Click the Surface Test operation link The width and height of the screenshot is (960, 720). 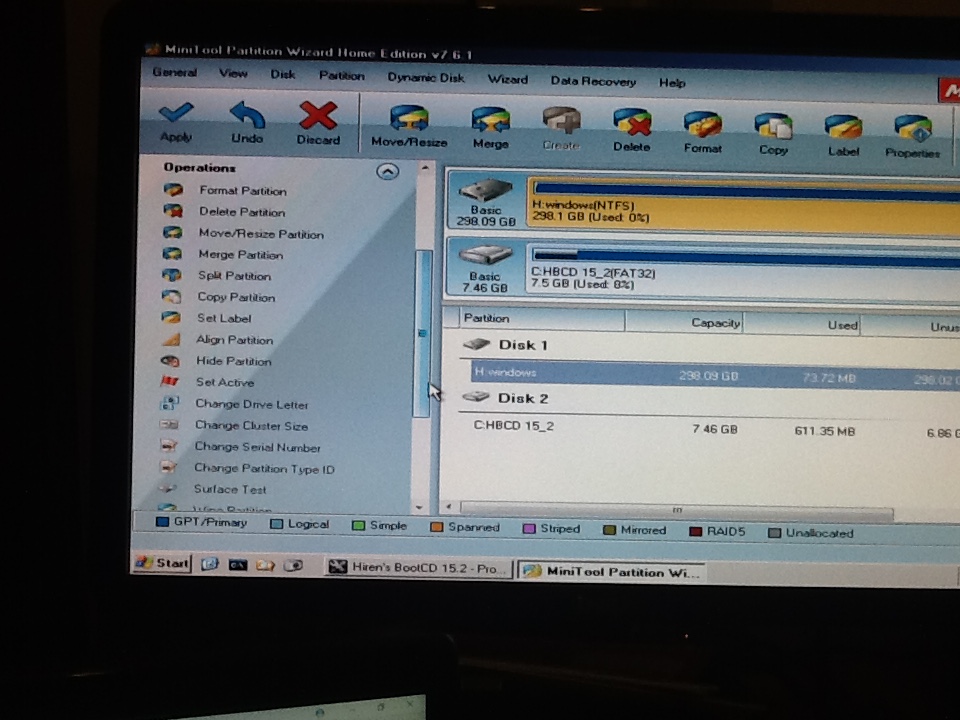pos(230,489)
